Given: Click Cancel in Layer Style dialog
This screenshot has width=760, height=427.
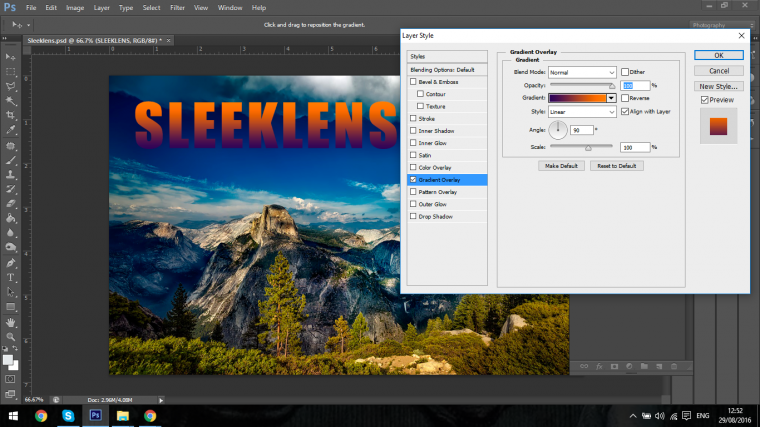Looking at the screenshot, I should coord(719,71).
